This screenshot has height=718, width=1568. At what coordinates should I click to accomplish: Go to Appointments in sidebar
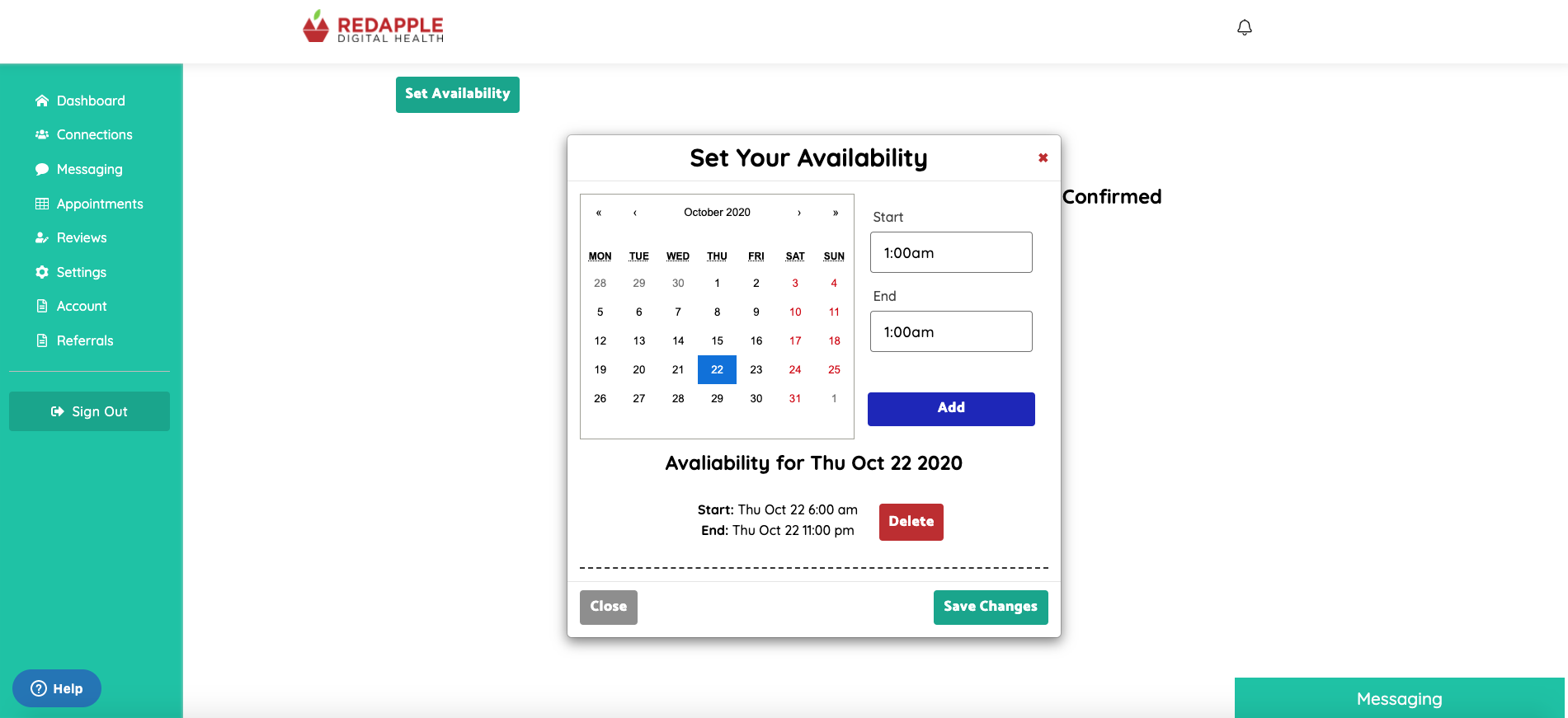click(100, 204)
